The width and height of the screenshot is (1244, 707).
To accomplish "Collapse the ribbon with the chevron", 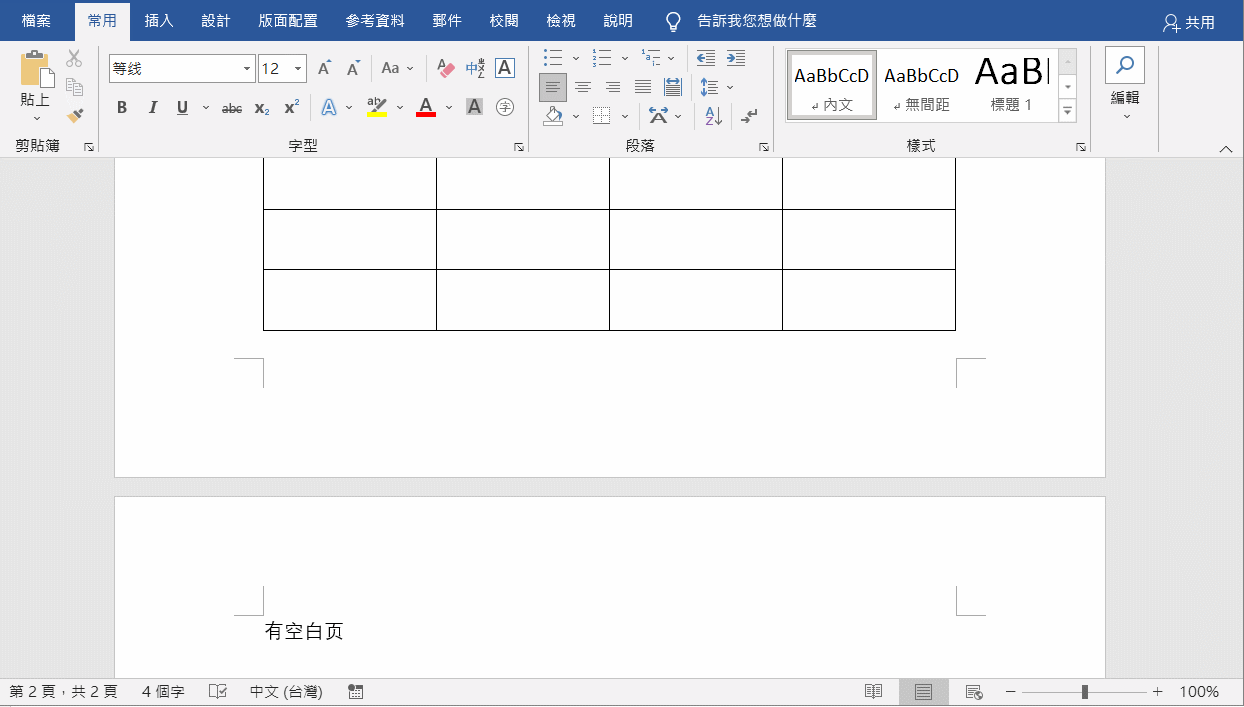I will (1226, 148).
